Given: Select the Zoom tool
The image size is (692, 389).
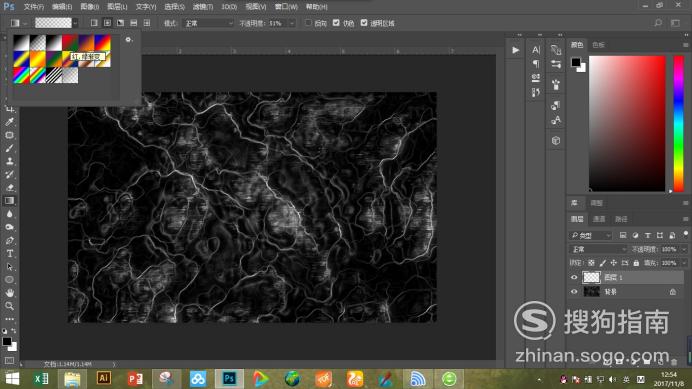Looking at the screenshot, I should point(9,306).
